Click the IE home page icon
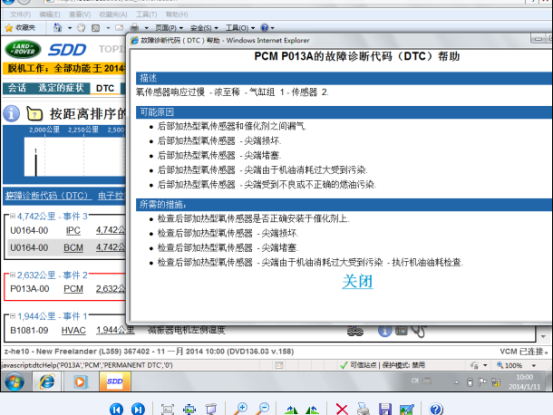Viewport: 553px width, 415px height. pos(57,28)
